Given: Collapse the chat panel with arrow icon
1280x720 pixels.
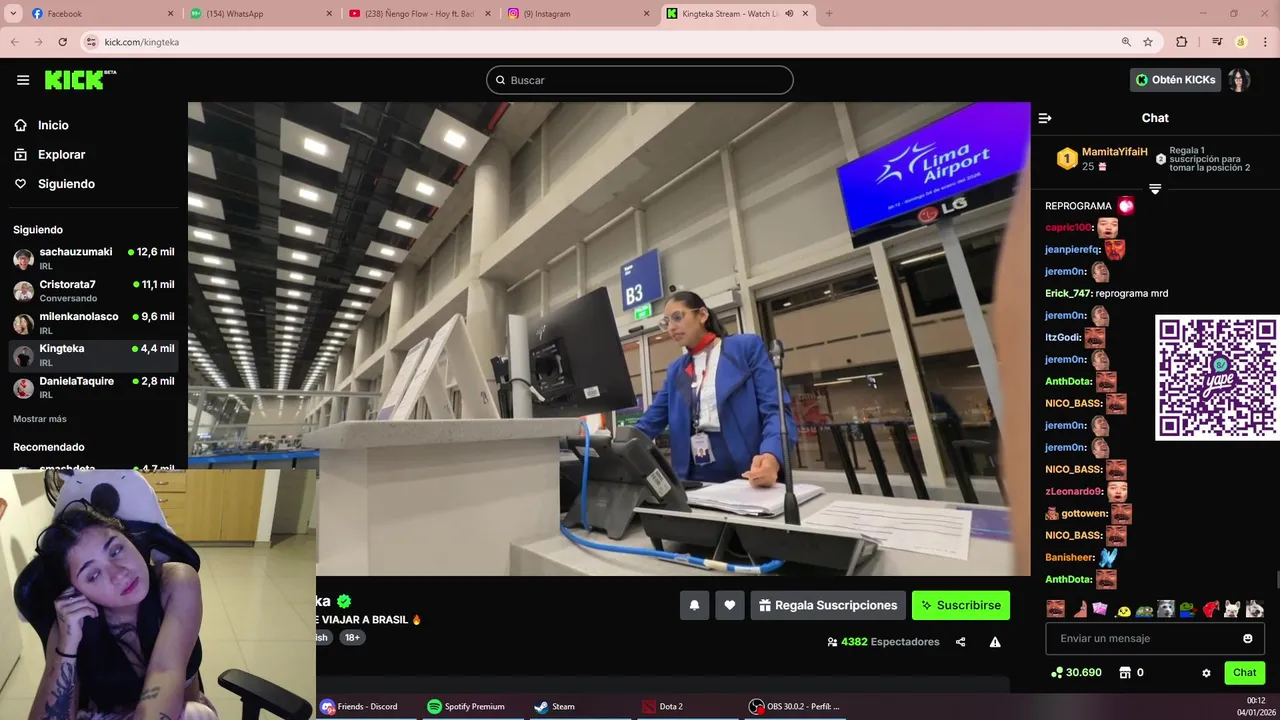Looking at the screenshot, I should [1045, 118].
